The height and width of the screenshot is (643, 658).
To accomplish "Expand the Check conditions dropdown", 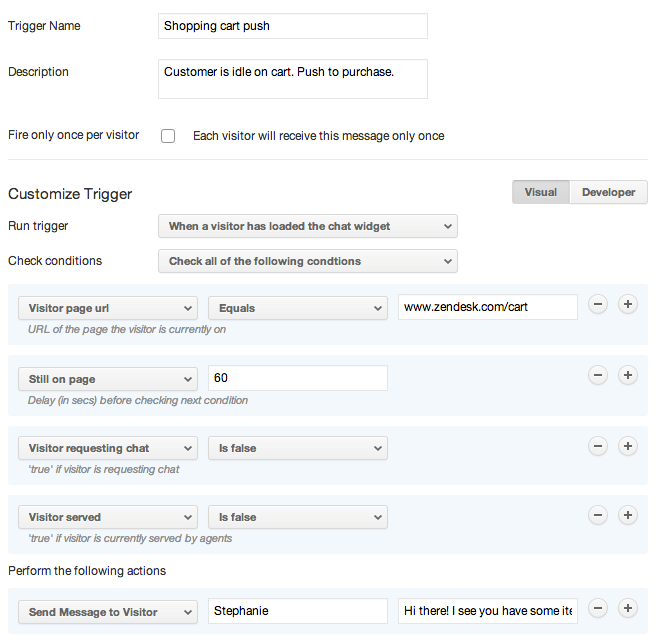I will pos(307,261).
